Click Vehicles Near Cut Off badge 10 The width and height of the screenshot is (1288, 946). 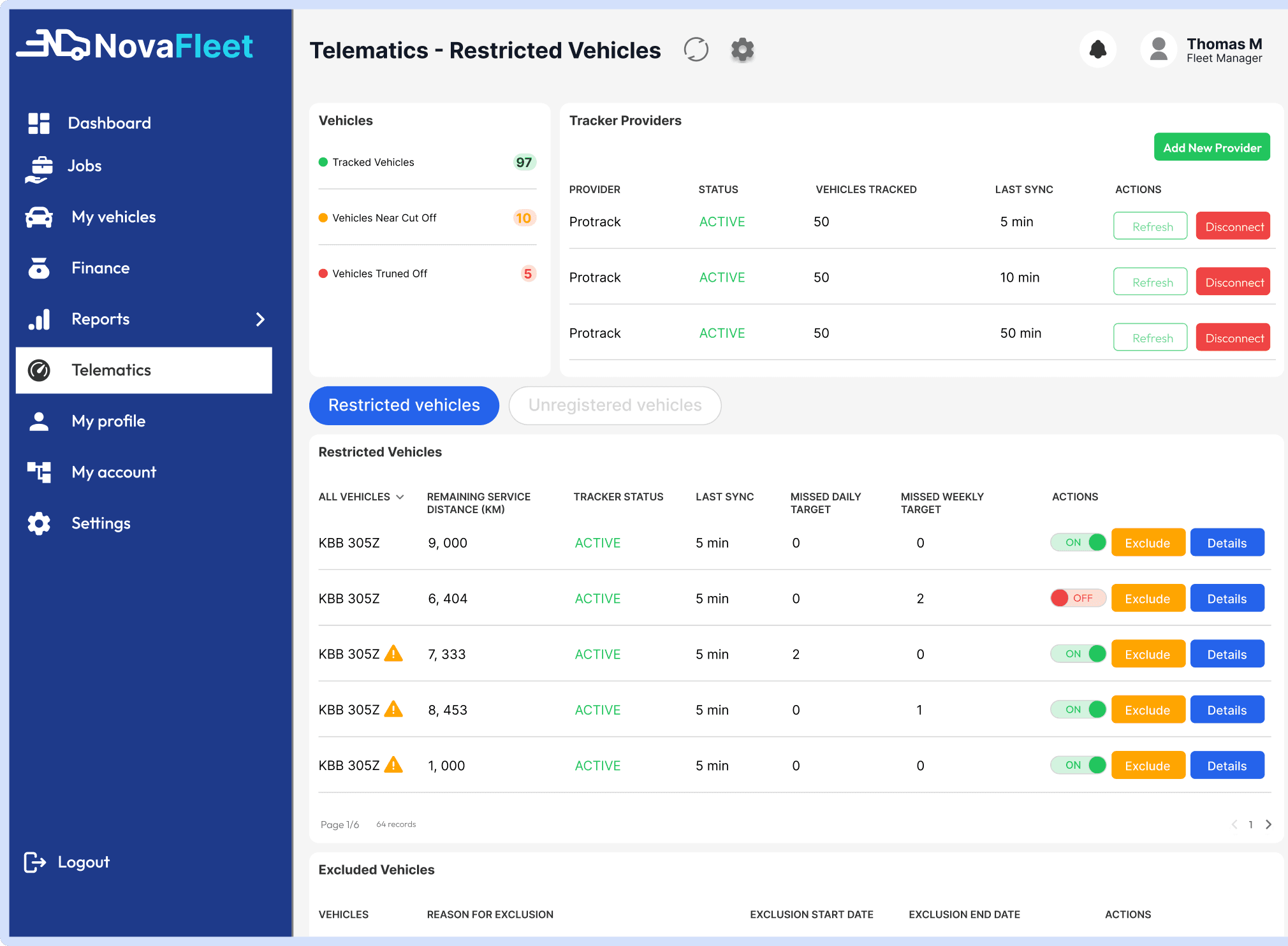pyautogui.click(x=524, y=218)
